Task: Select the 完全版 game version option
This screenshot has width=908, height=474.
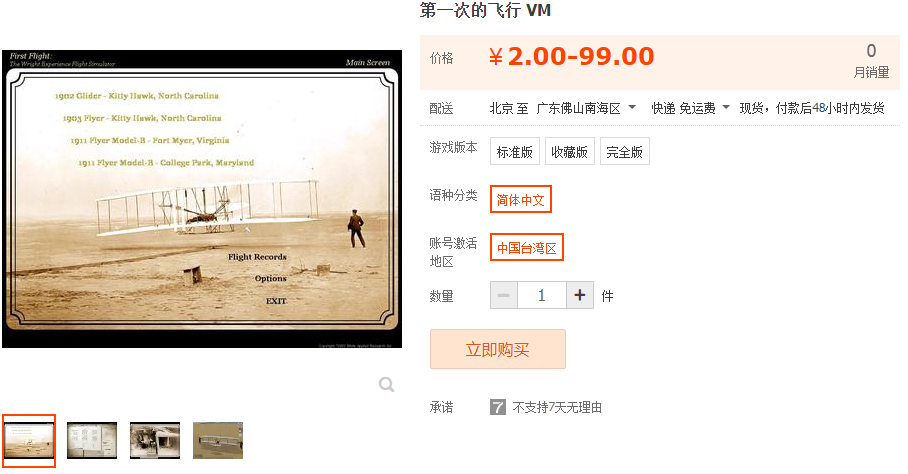Action: click(x=624, y=152)
